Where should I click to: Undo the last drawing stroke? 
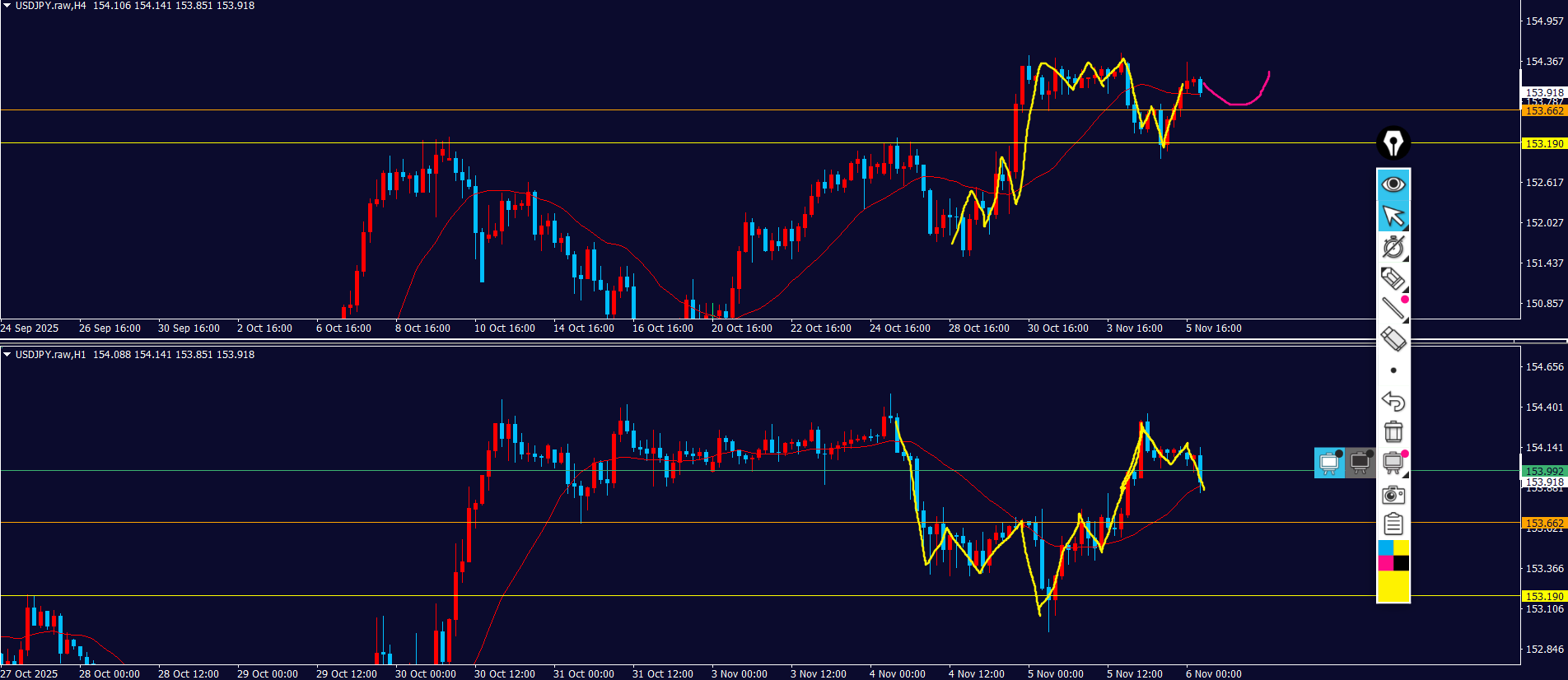[1393, 401]
